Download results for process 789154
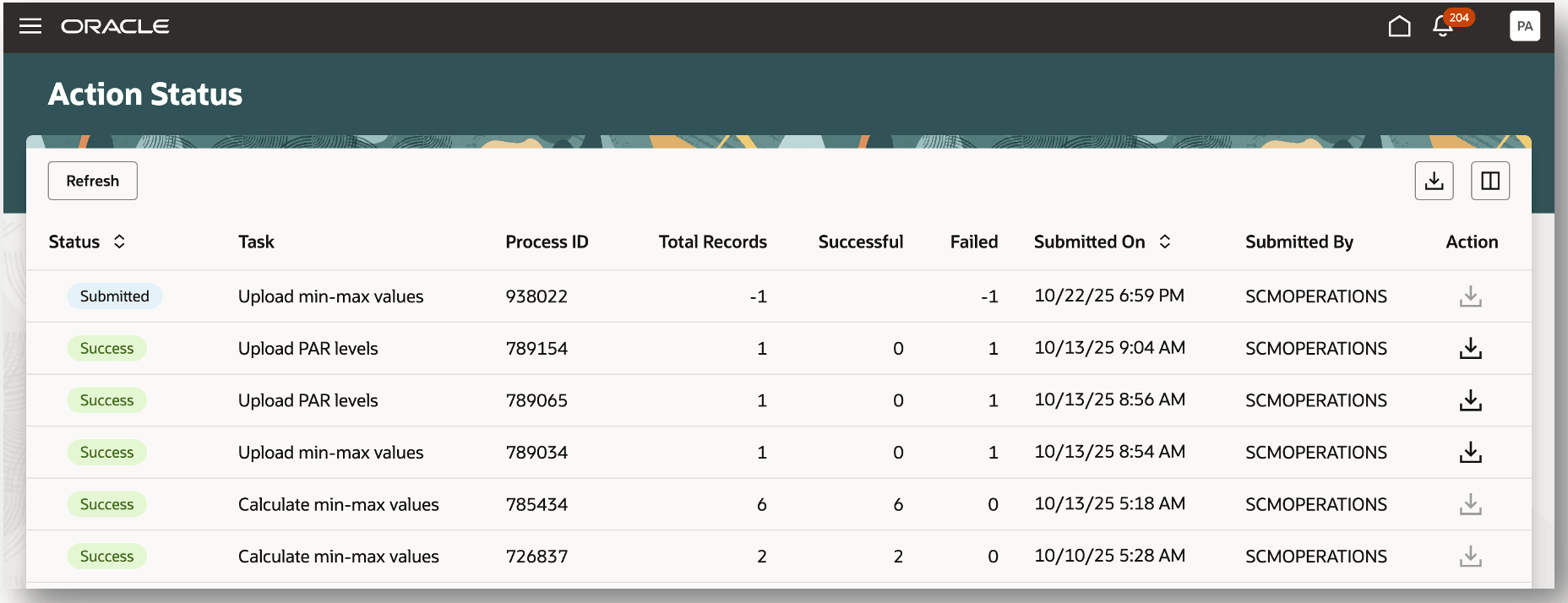This screenshot has width=1568, height=603. coord(1470,348)
